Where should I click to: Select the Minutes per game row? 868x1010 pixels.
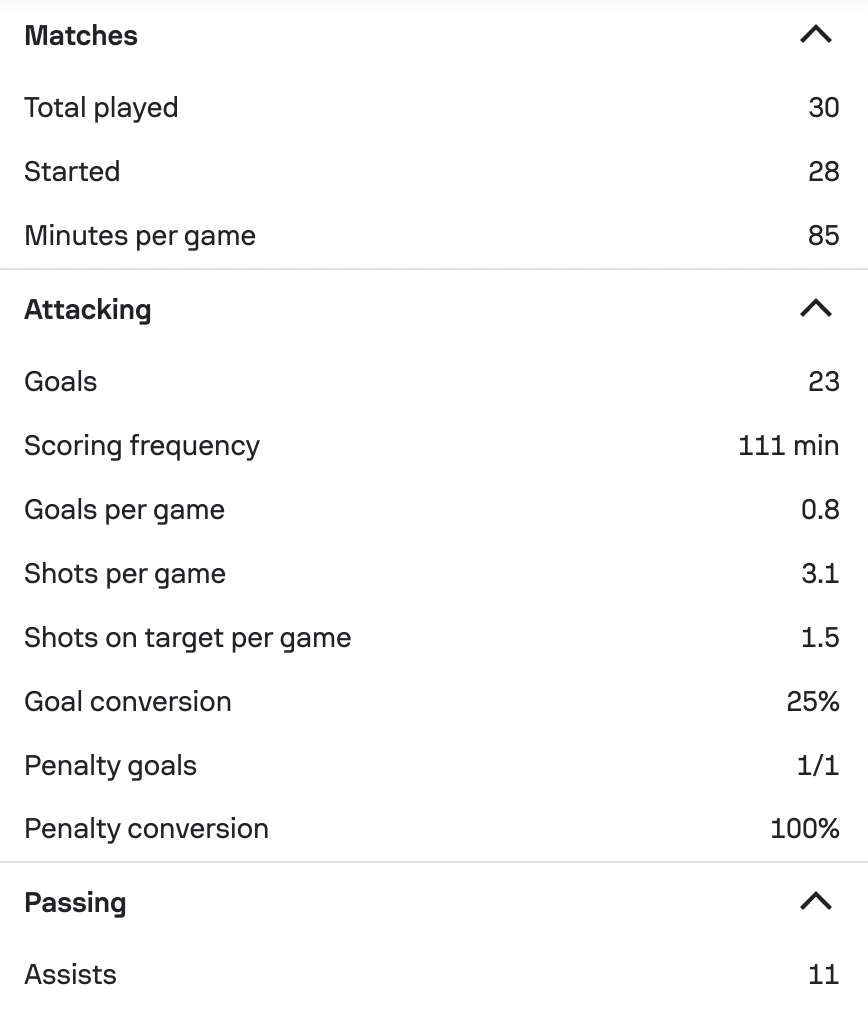pyautogui.click(x=434, y=236)
